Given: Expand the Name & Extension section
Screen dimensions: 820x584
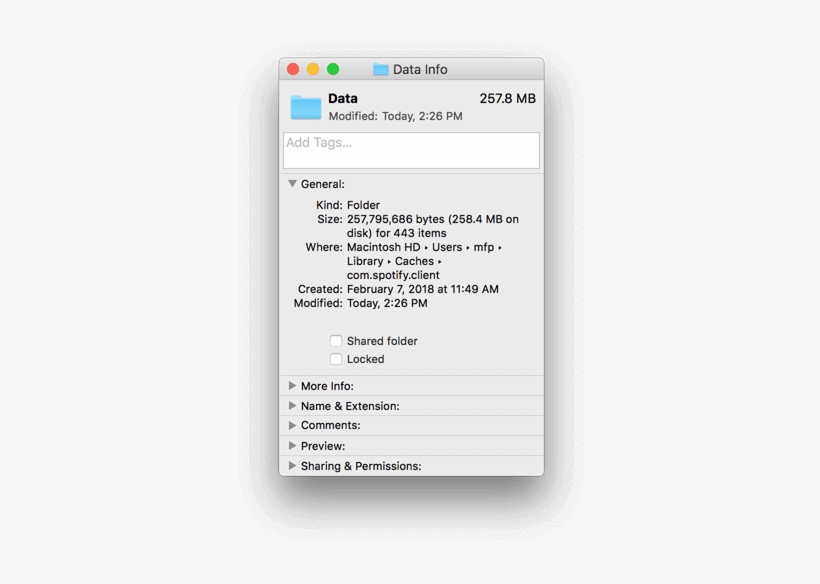Looking at the screenshot, I should click(x=292, y=405).
